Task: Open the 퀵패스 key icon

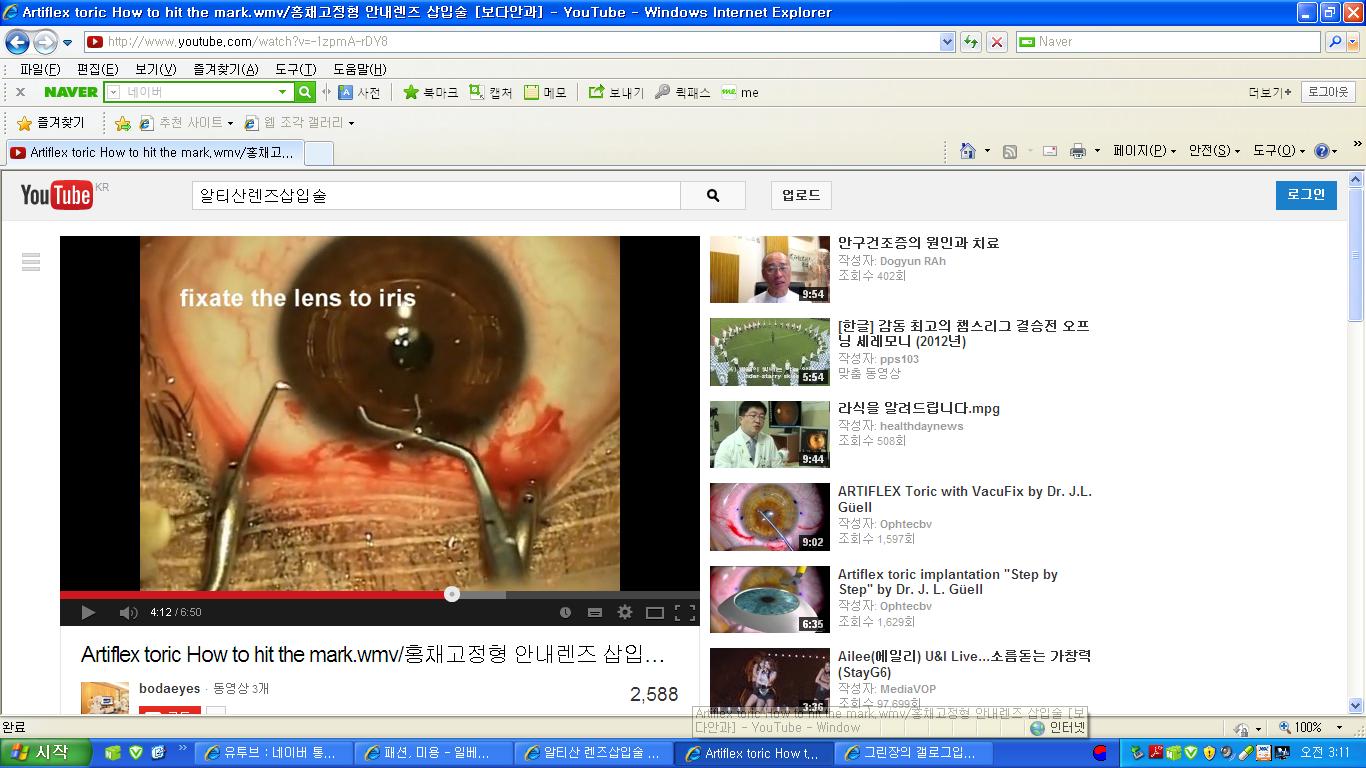Action: click(x=683, y=92)
